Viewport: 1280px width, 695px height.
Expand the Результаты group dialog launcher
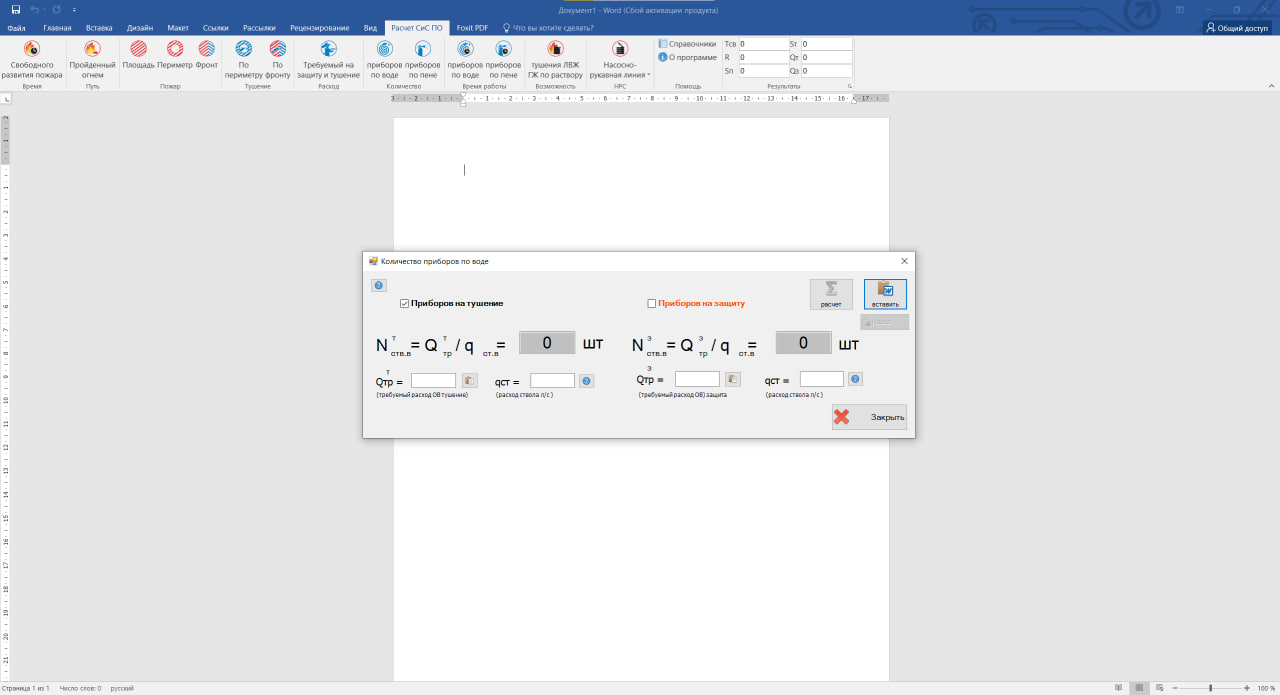pyautogui.click(x=850, y=87)
